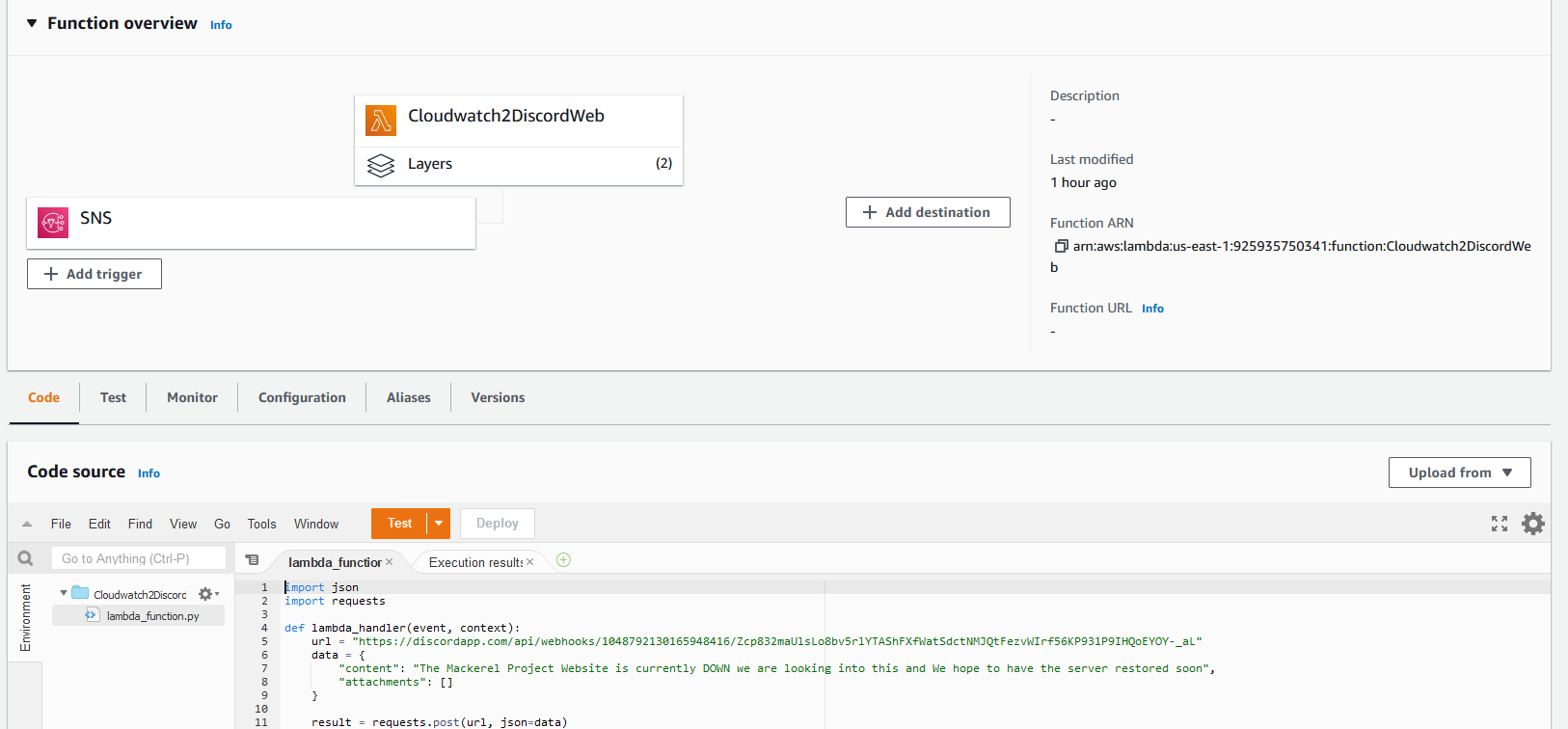Open a new tab with green plus icon
The width and height of the screenshot is (1568, 729).
pyautogui.click(x=564, y=560)
